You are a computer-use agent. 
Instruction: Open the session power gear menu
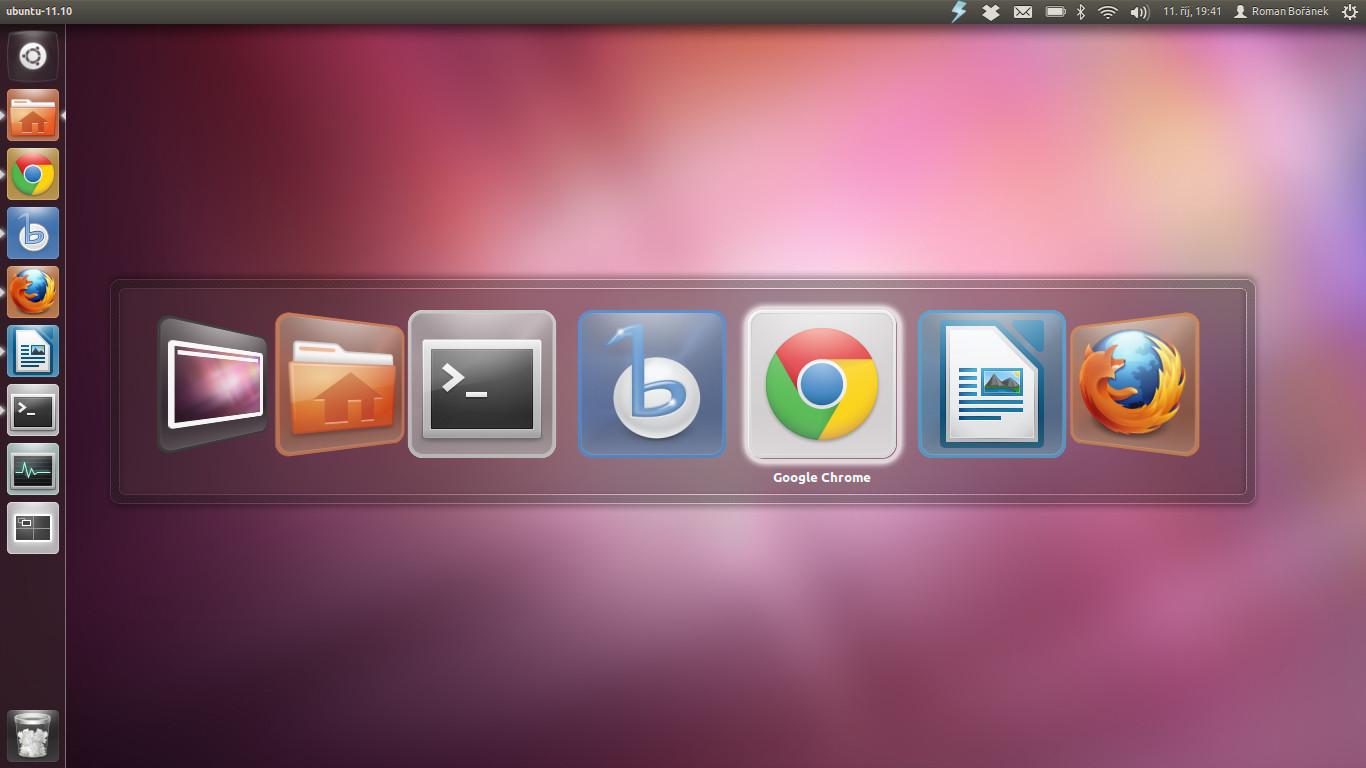click(1350, 12)
